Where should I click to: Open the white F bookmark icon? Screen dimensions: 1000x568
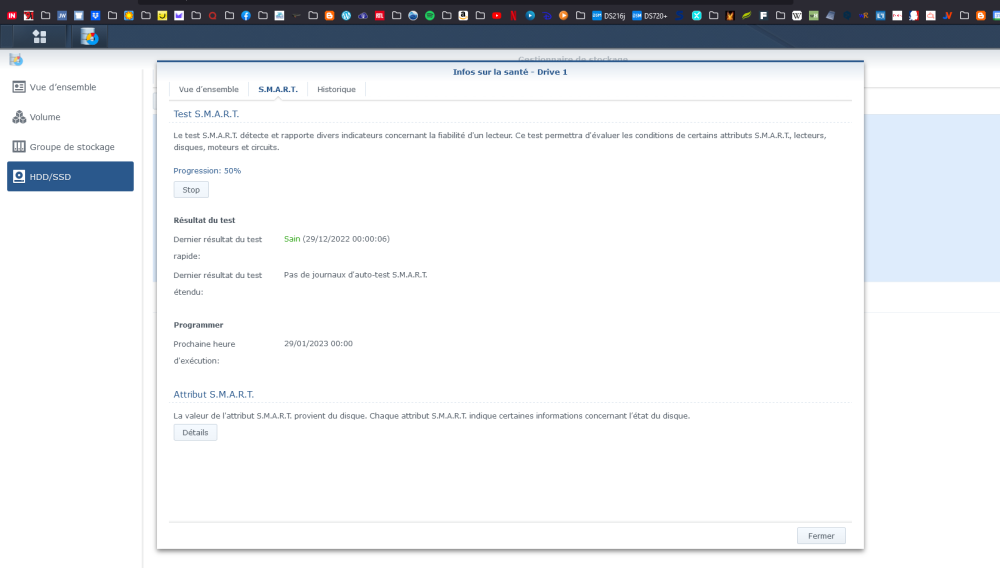click(763, 16)
